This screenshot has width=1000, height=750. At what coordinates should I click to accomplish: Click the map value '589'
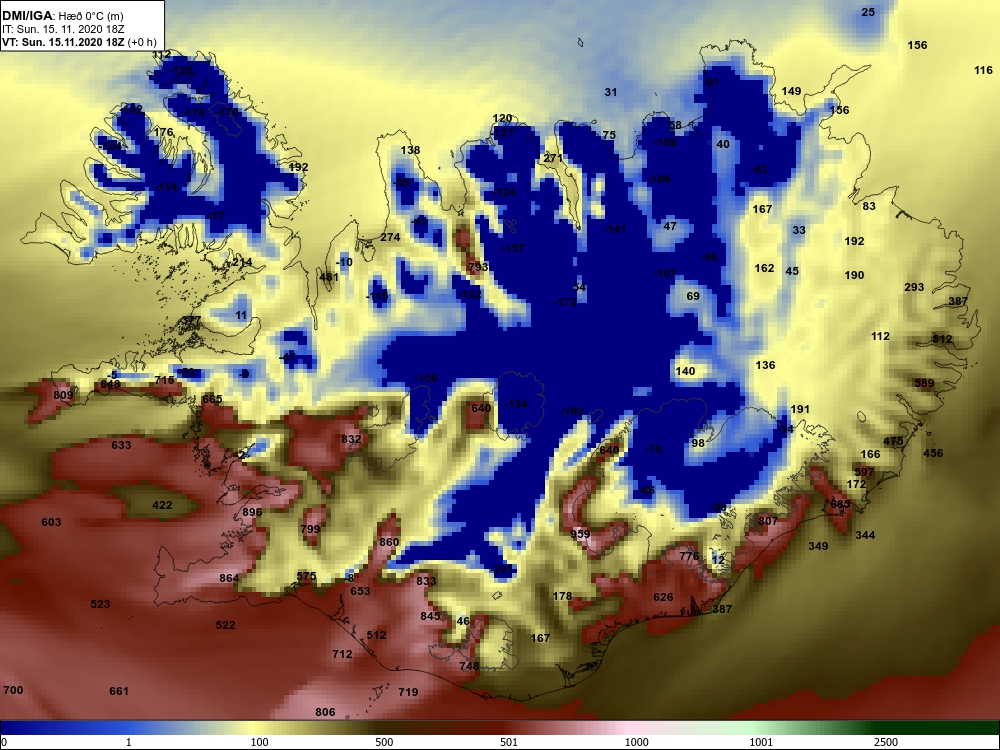pos(924,383)
